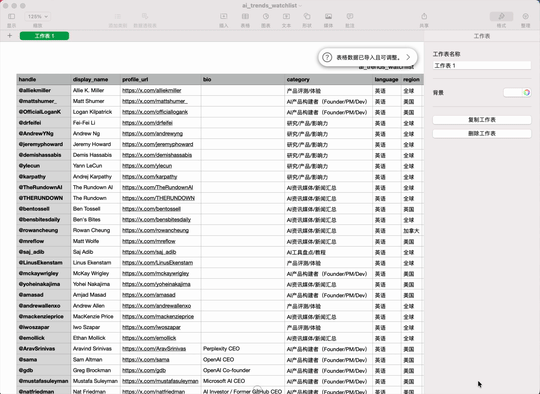Select the display_name column header
This screenshot has height=394, width=540.
(95, 80)
